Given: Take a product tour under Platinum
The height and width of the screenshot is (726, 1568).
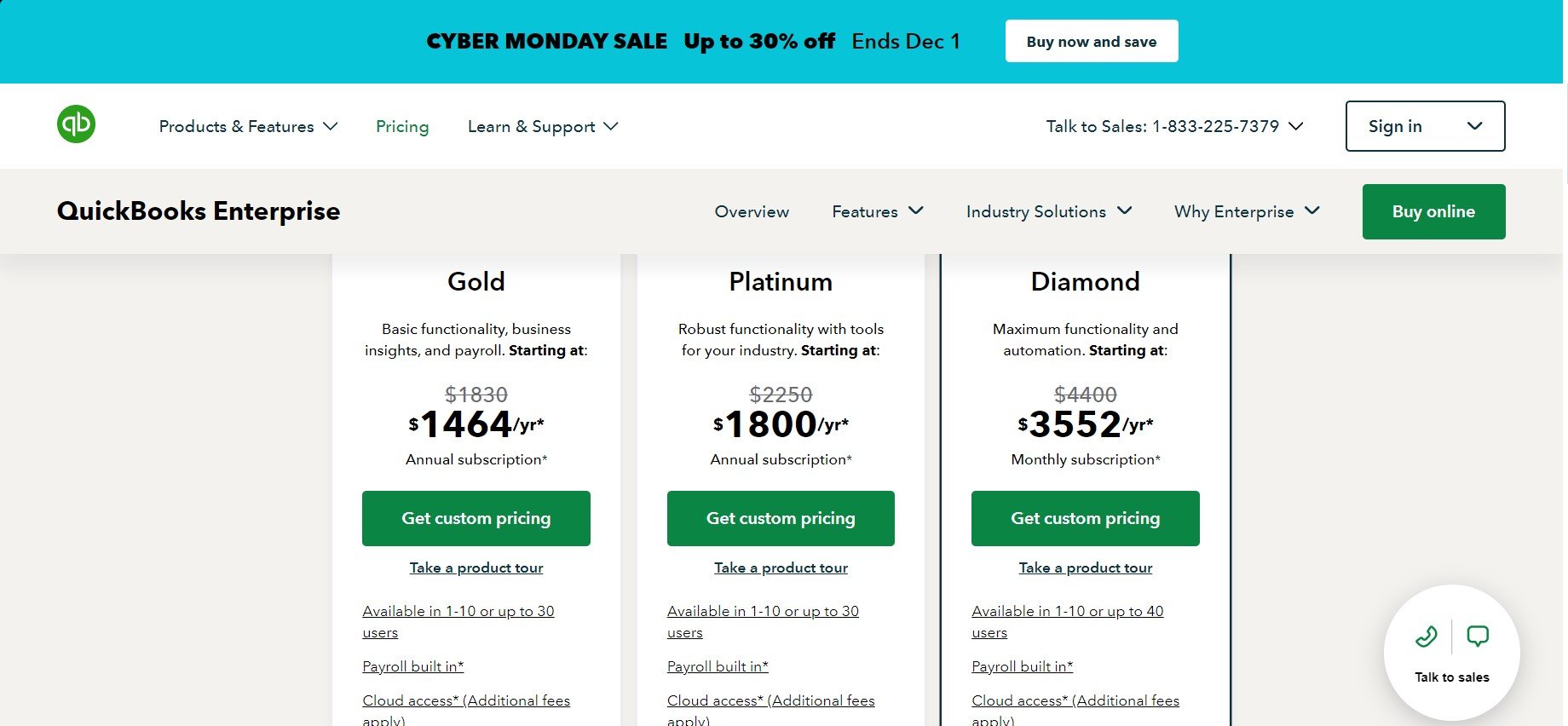Looking at the screenshot, I should coord(781,568).
